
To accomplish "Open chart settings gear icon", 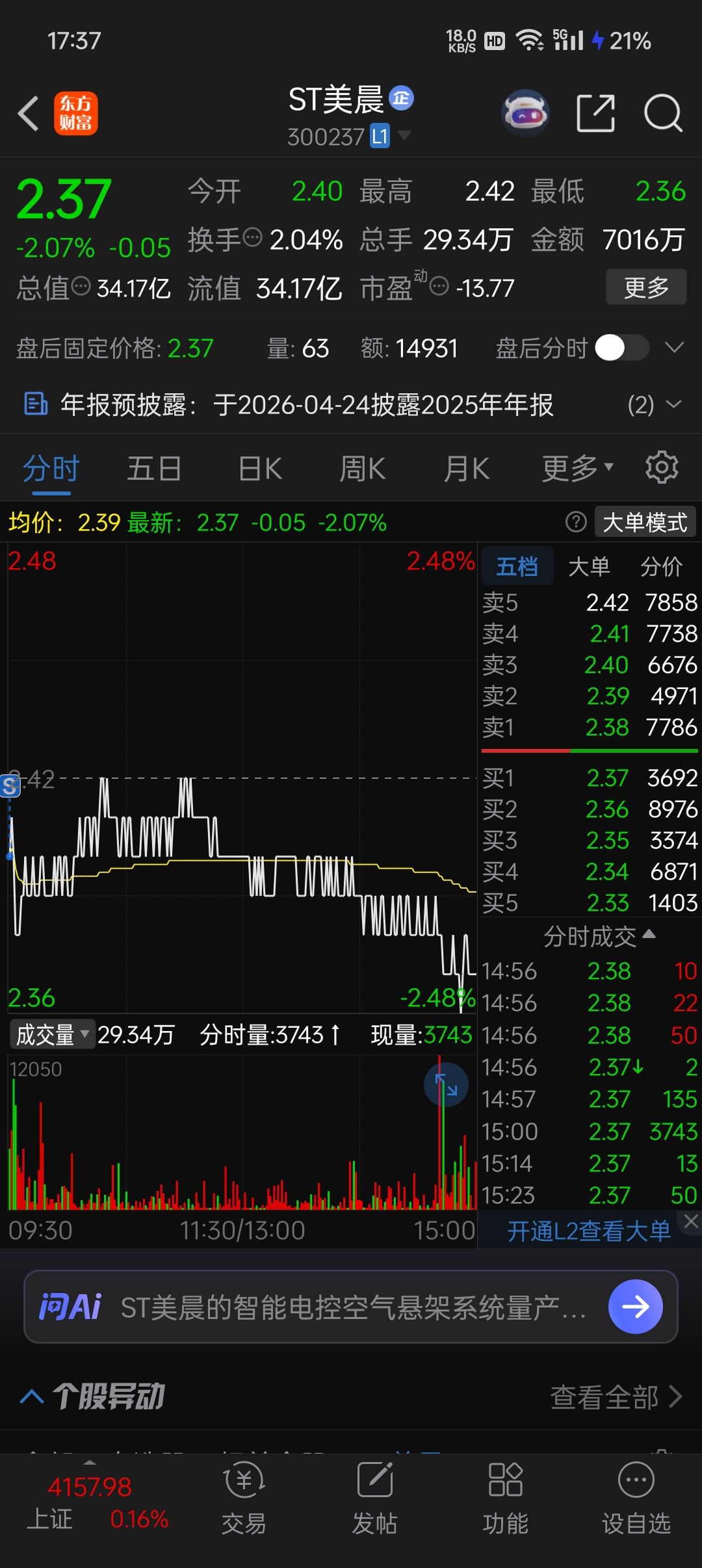I will point(662,467).
